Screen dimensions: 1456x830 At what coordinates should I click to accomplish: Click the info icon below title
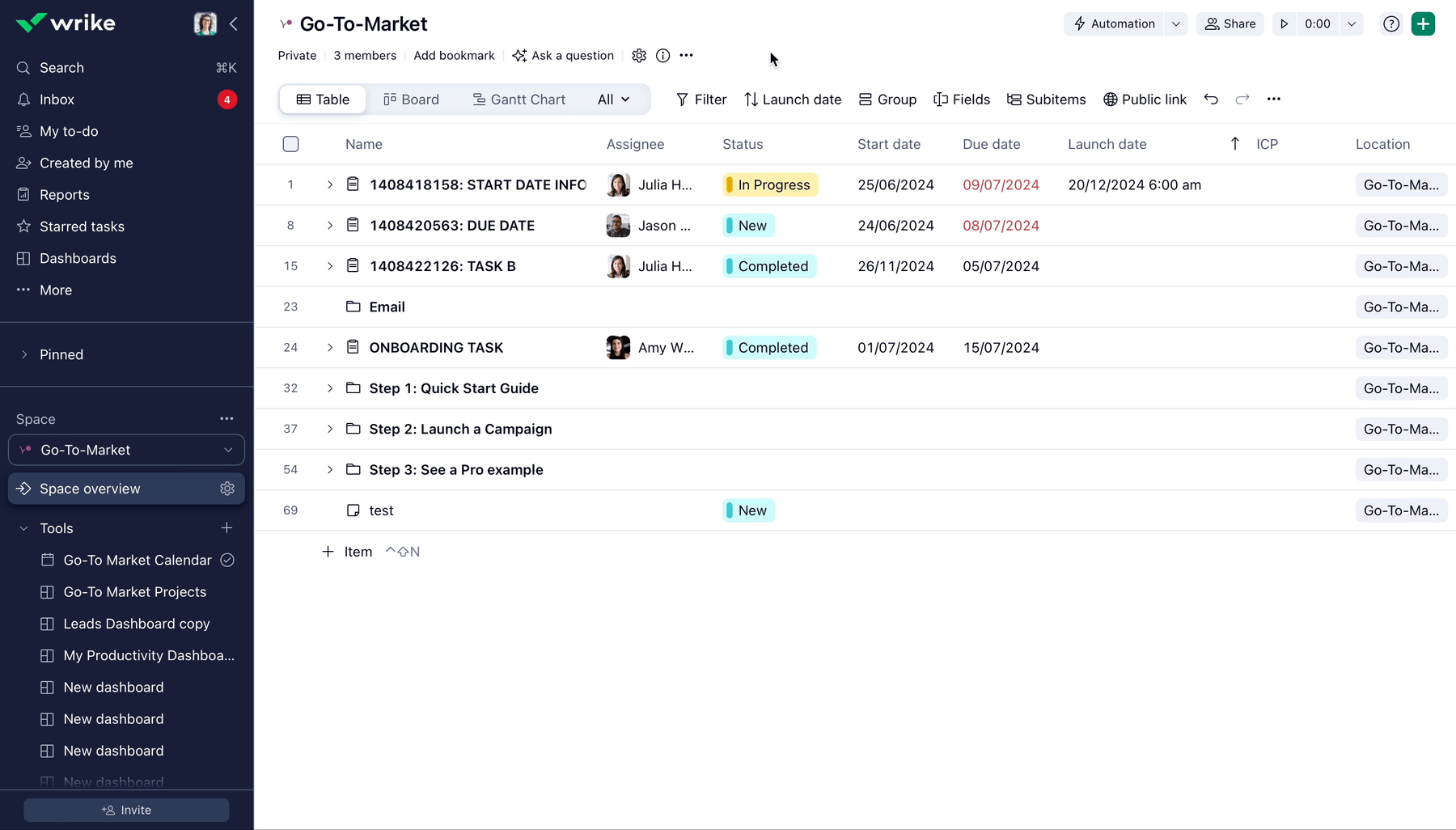(662, 56)
